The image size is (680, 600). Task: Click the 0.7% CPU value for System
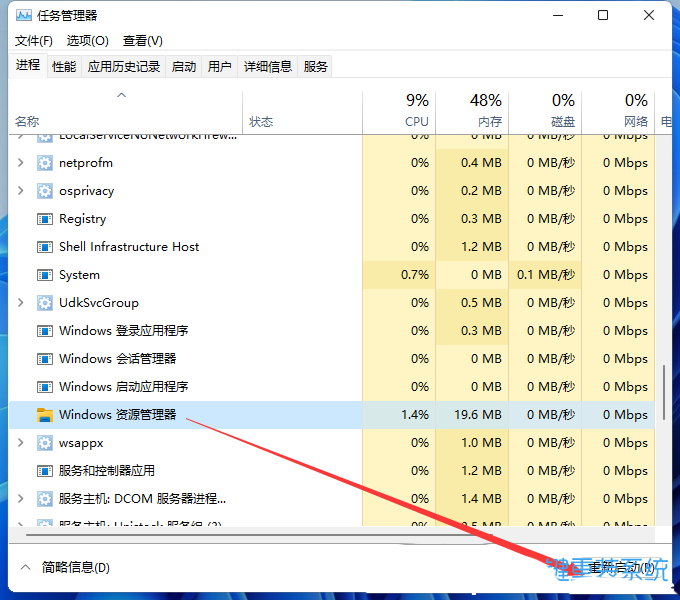point(415,275)
